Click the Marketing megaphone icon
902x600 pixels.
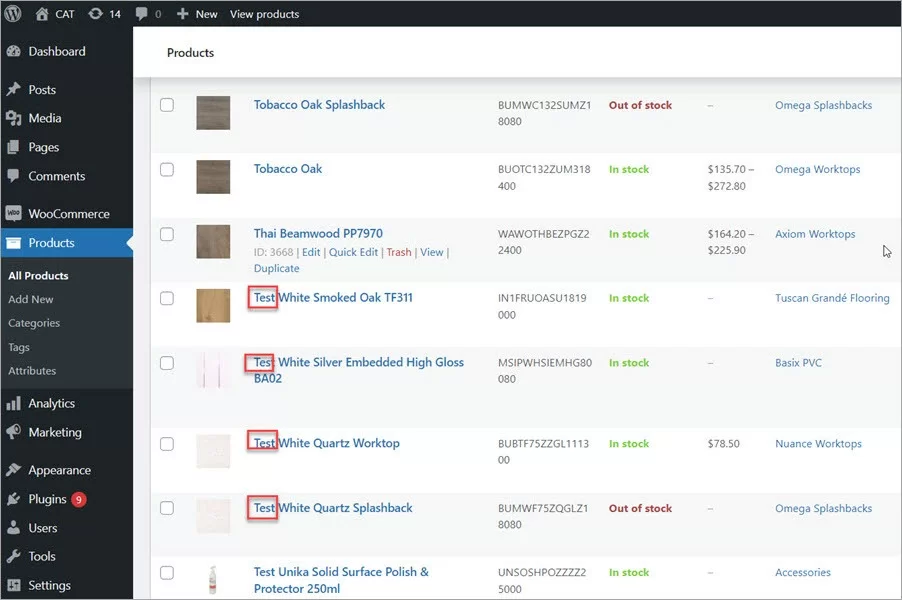(14, 432)
